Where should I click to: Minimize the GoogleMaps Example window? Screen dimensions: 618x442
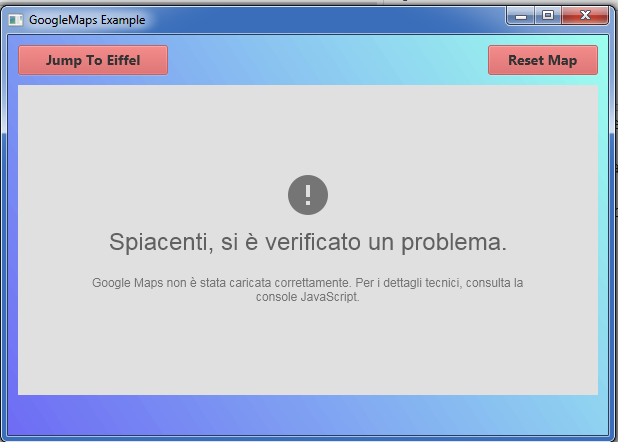(521, 16)
